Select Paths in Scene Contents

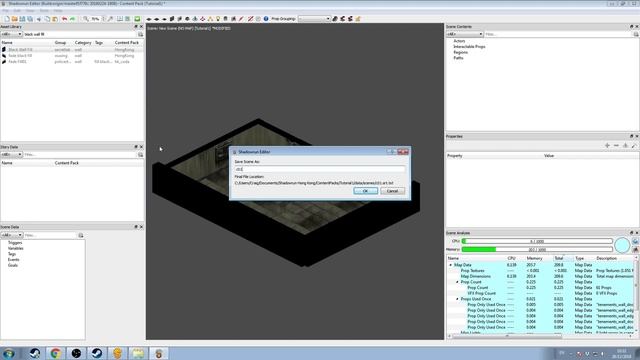(458, 58)
